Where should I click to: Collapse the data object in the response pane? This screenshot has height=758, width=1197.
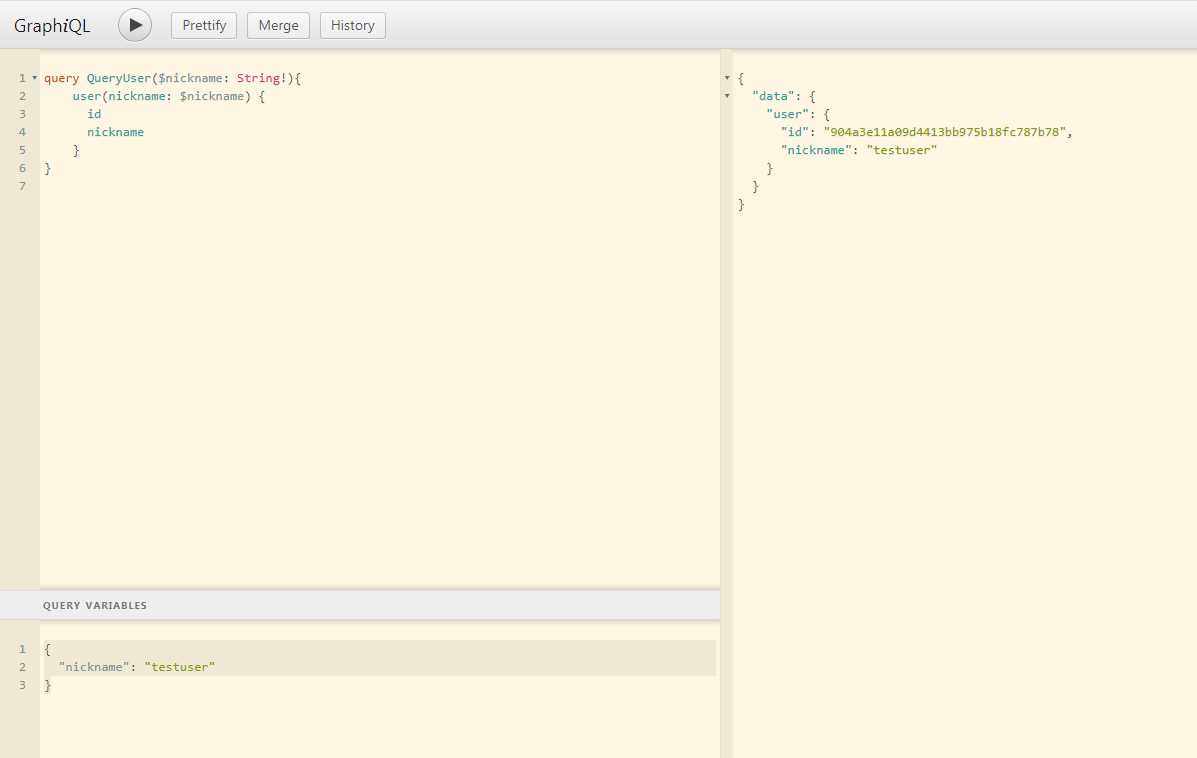click(x=726, y=95)
